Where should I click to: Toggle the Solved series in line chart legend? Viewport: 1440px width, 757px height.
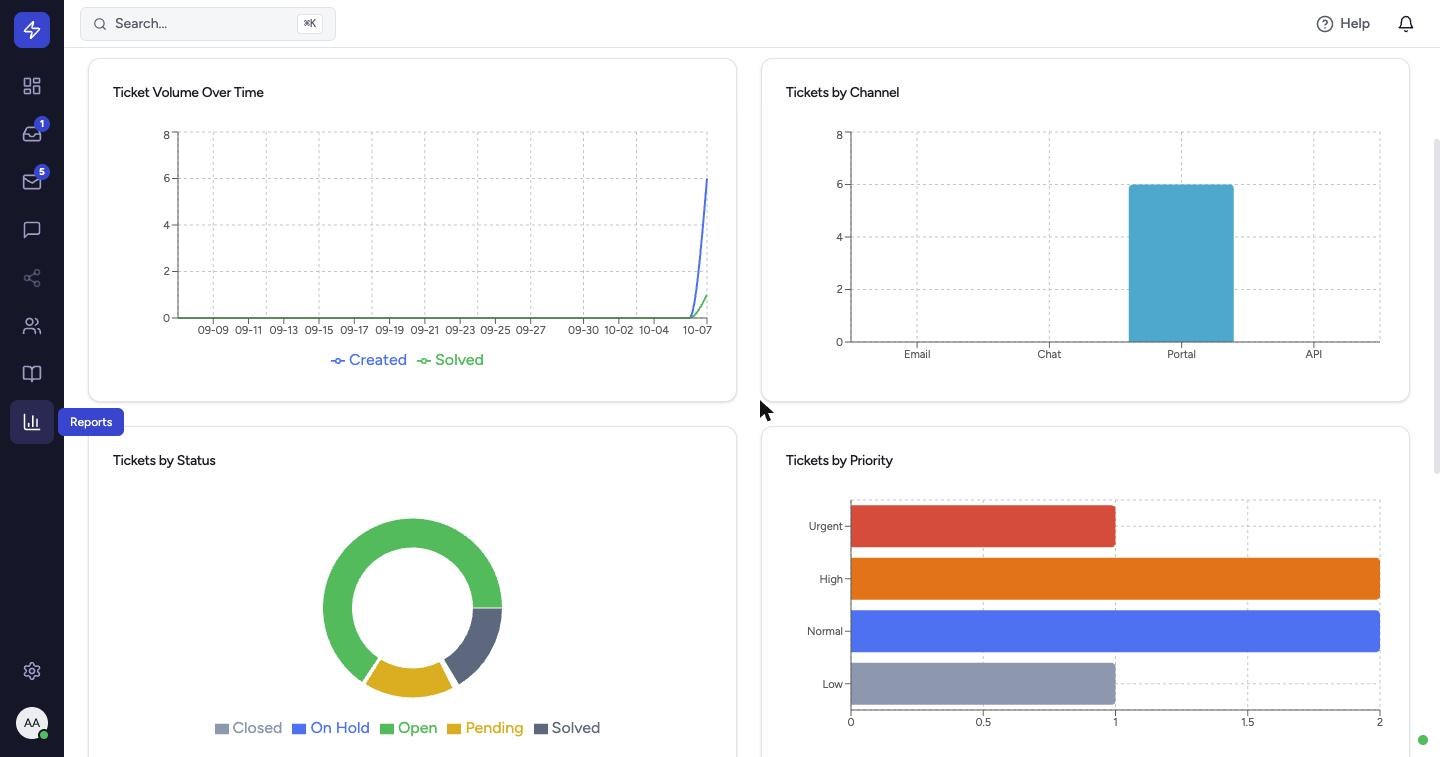tap(450, 360)
